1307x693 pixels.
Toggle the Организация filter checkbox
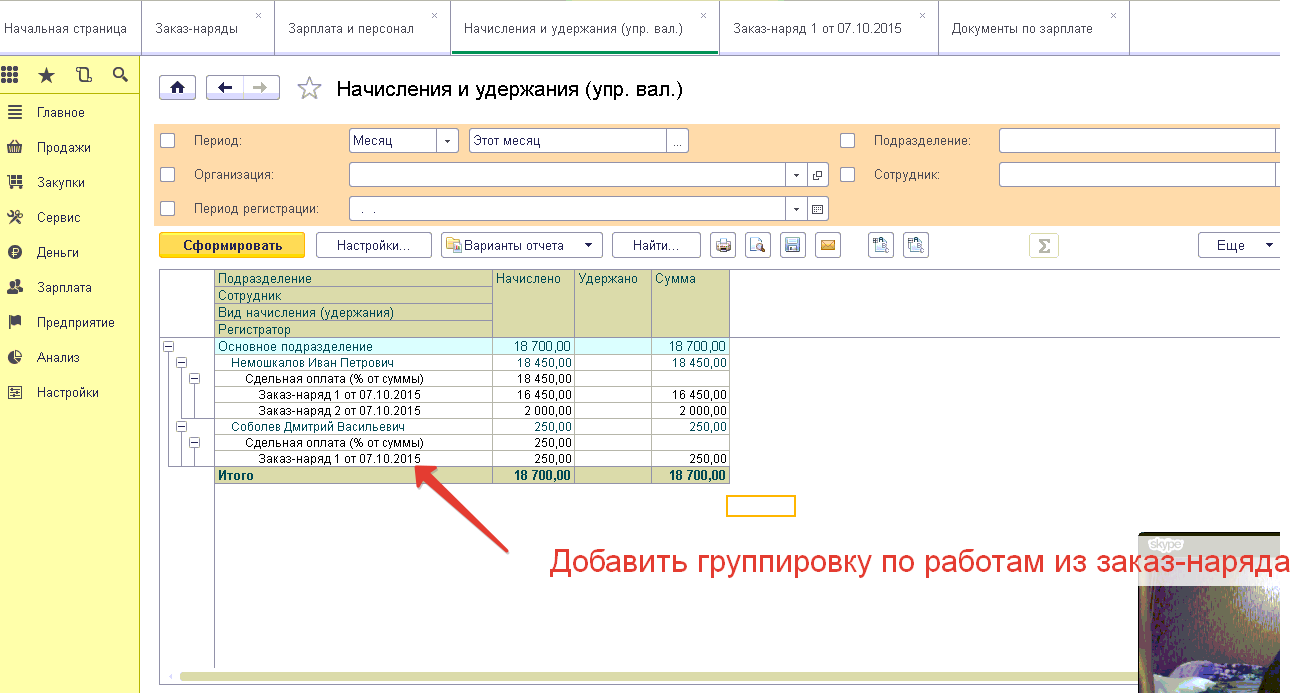pyautogui.click(x=168, y=175)
